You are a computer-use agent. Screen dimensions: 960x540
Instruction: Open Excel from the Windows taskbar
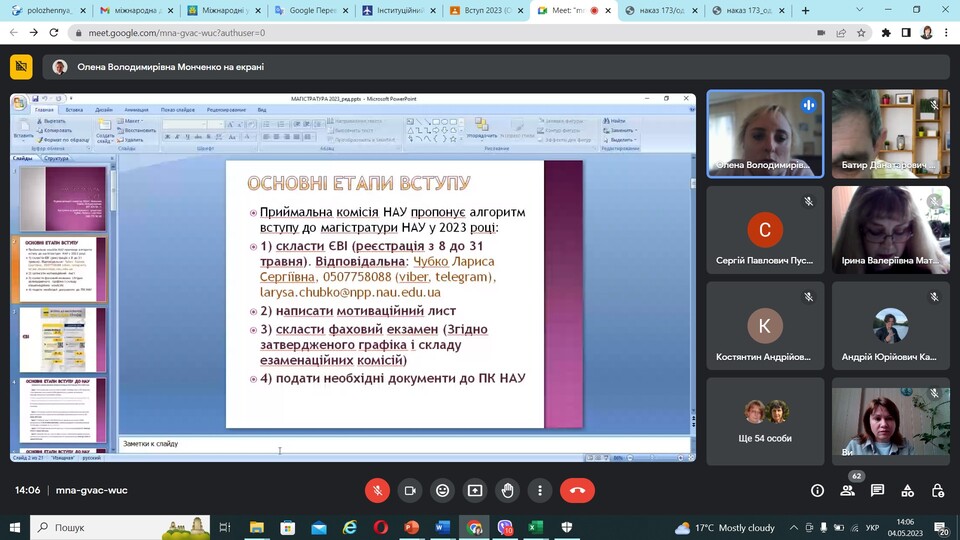pos(535,527)
